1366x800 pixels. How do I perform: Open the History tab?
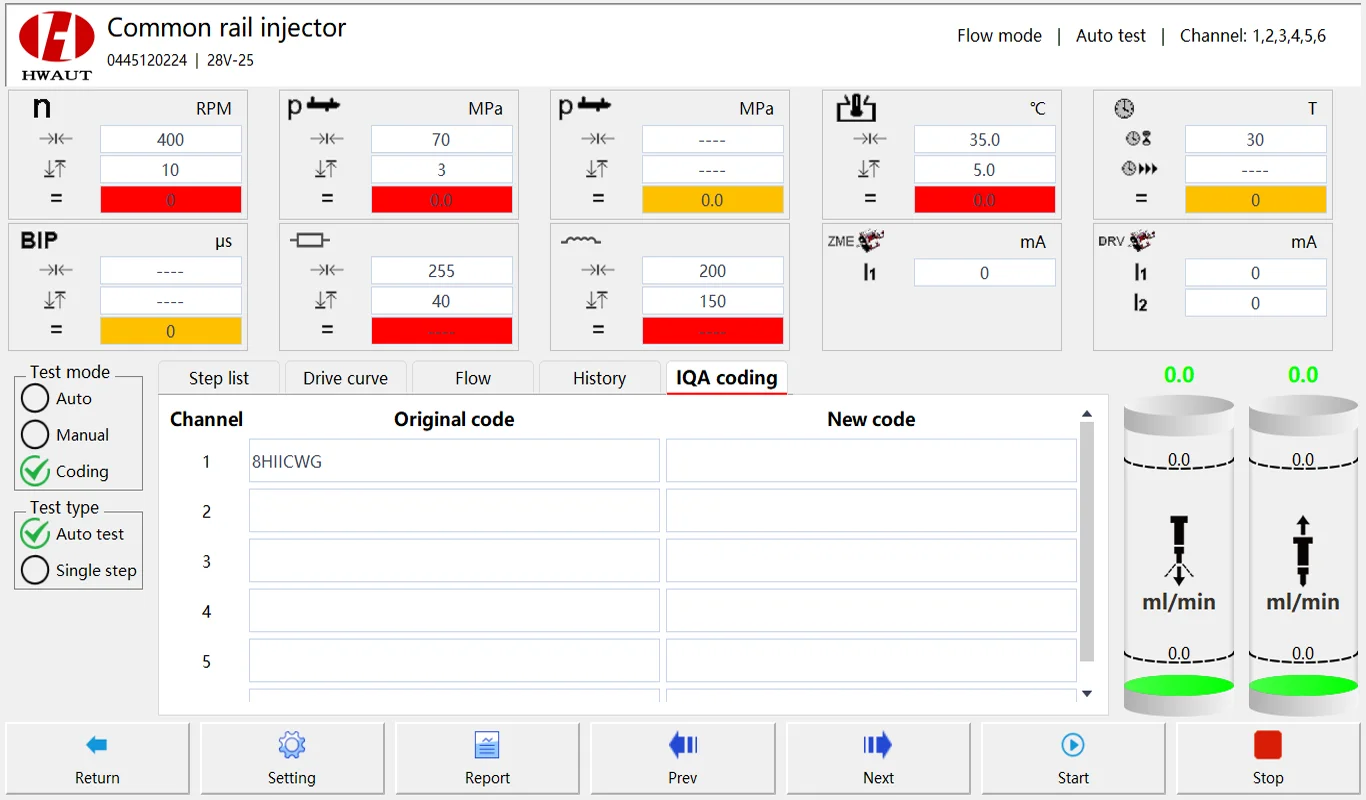[599, 378]
